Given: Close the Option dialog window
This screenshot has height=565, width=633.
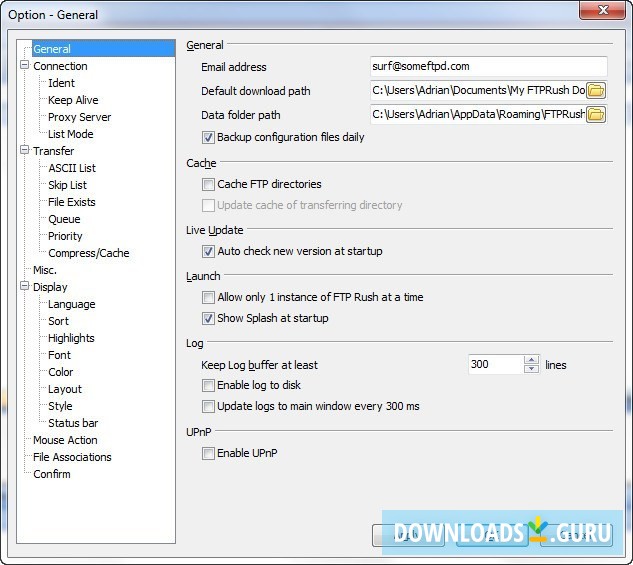Looking at the screenshot, I should coord(602,10).
